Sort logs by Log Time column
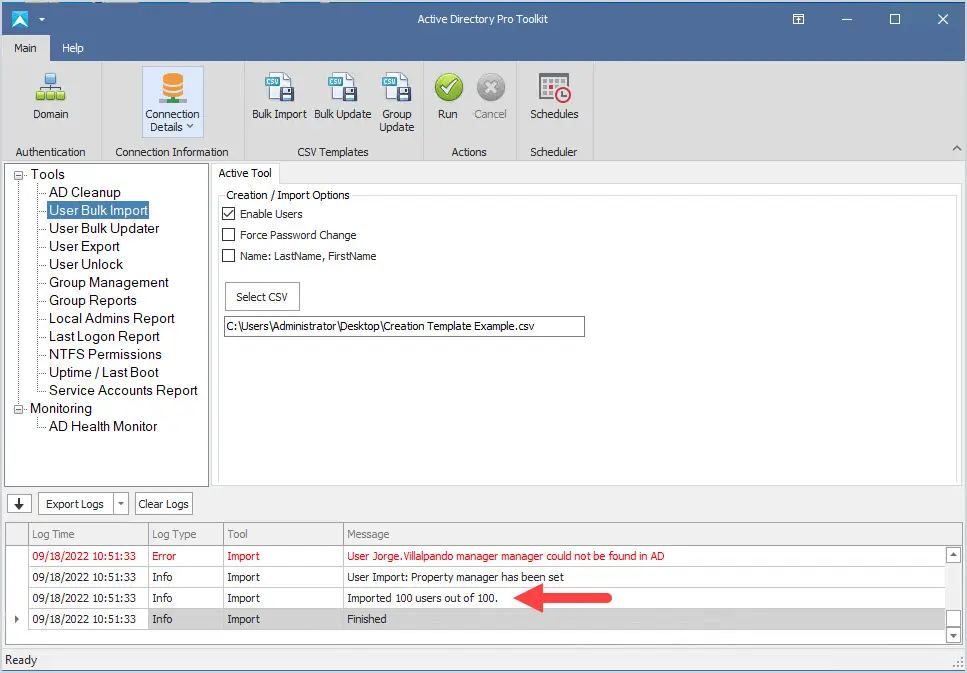967x673 pixels. [89, 534]
